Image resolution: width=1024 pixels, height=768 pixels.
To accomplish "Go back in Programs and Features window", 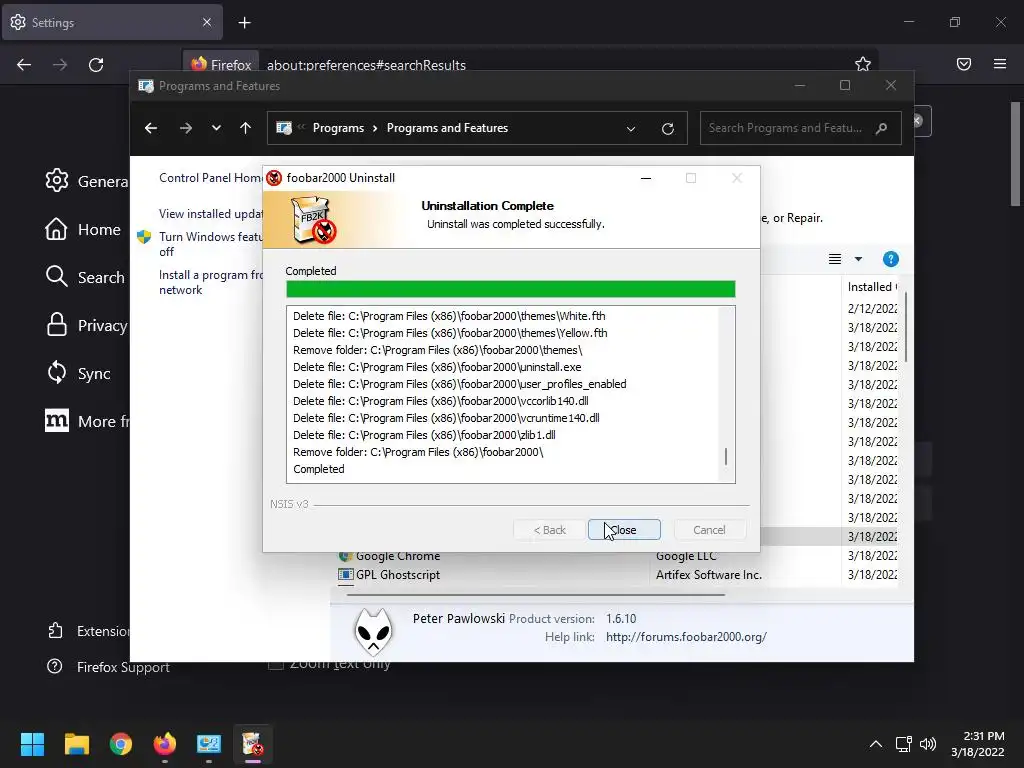I will click(151, 128).
